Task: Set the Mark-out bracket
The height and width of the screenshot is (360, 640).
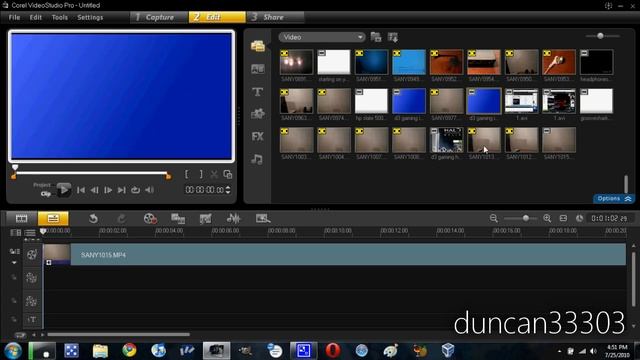Action: pos(201,174)
